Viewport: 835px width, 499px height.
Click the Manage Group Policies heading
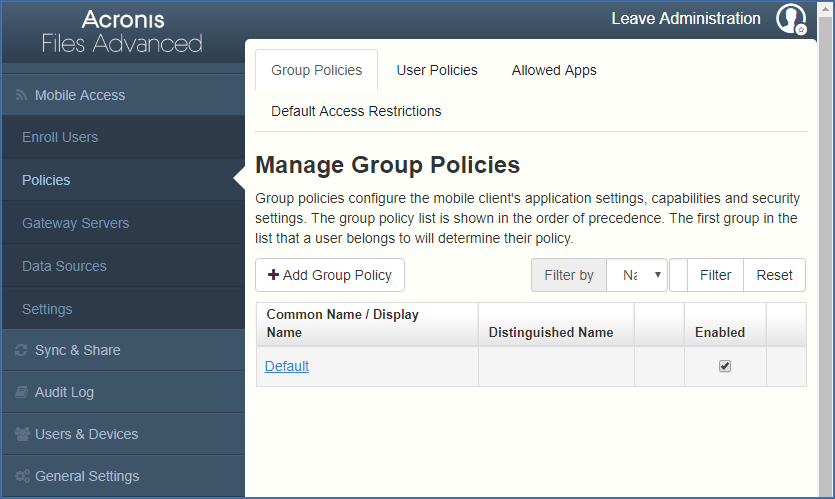point(387,165)
